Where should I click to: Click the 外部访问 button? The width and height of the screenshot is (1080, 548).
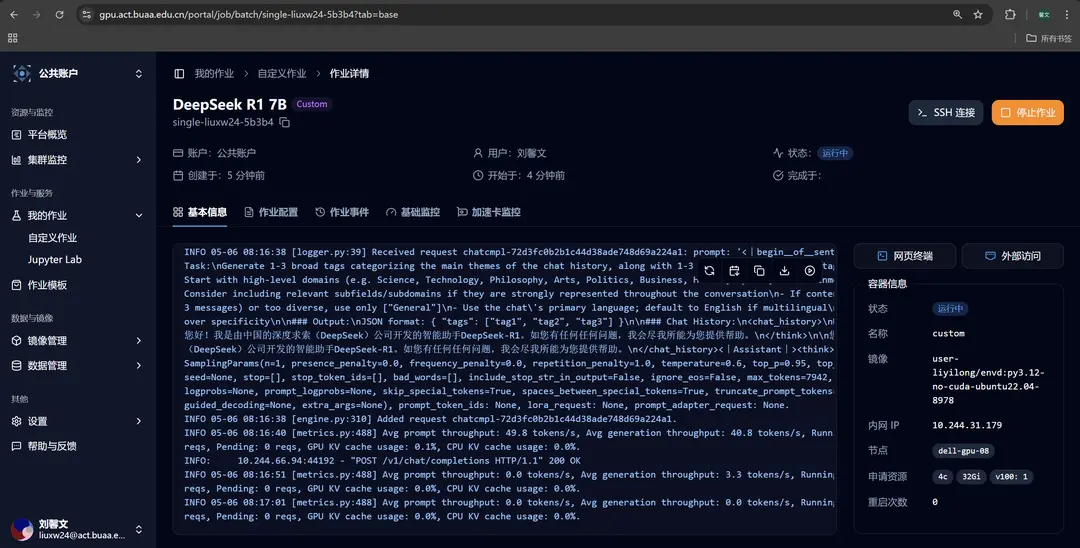tap(1012, 256)
